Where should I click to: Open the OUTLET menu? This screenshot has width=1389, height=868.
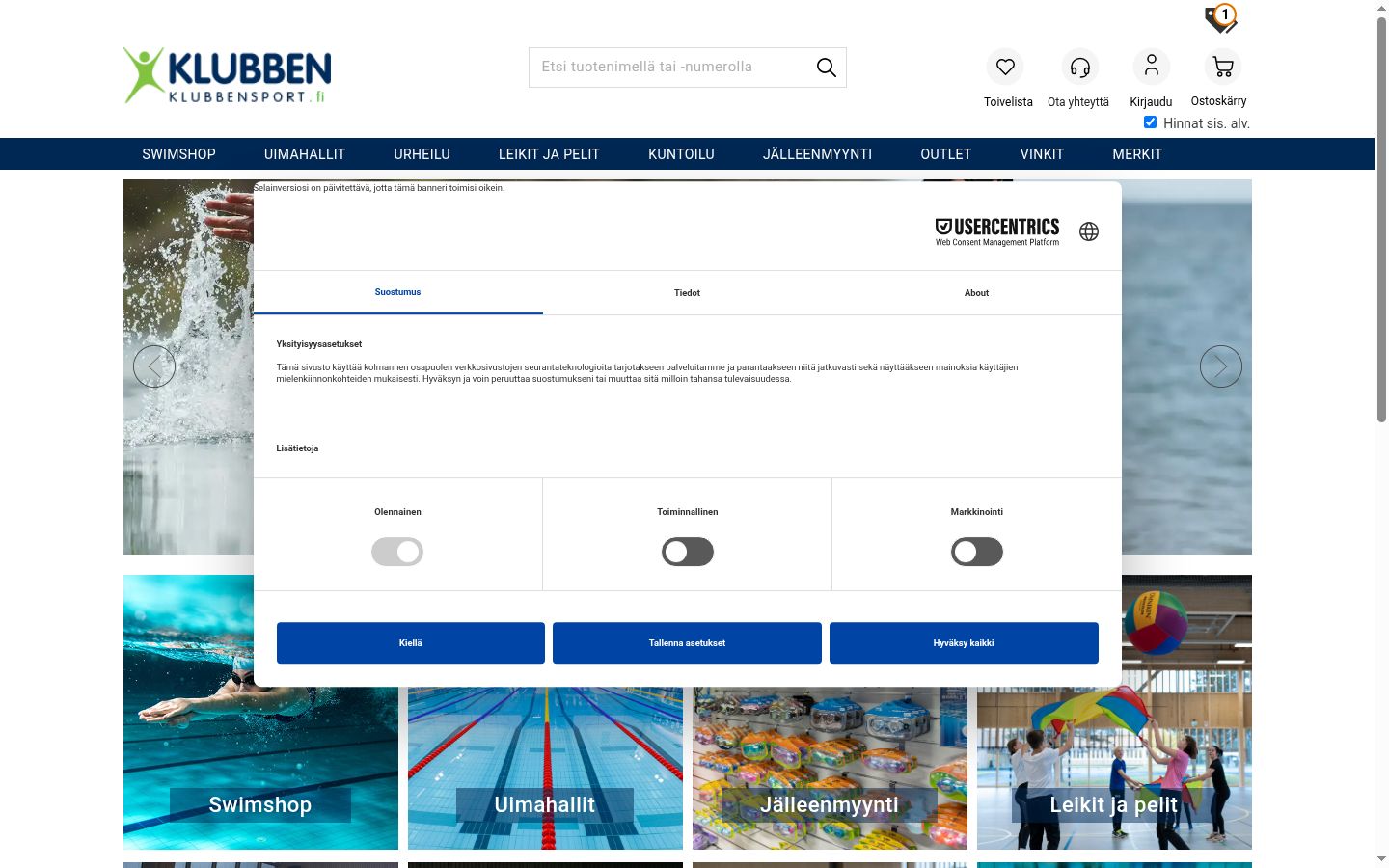pos(945,154)
